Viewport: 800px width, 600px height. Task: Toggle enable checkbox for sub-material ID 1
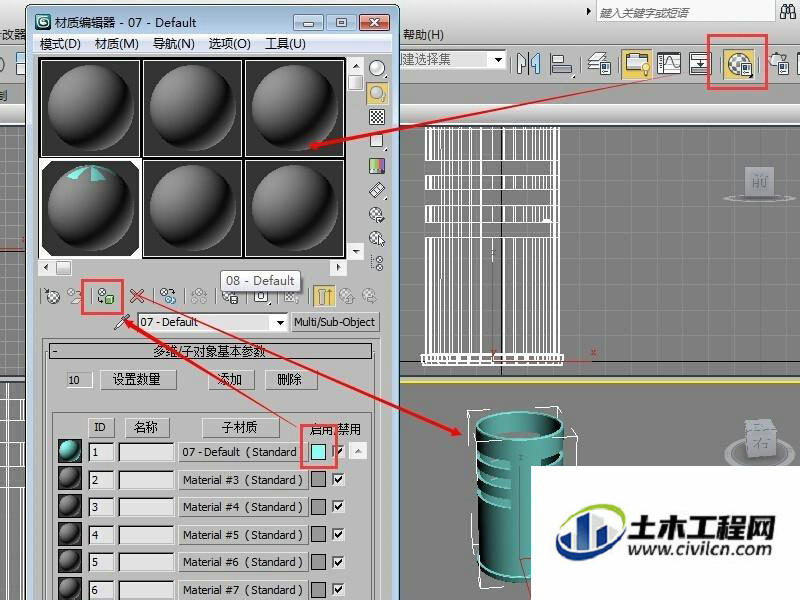[339, 452]
